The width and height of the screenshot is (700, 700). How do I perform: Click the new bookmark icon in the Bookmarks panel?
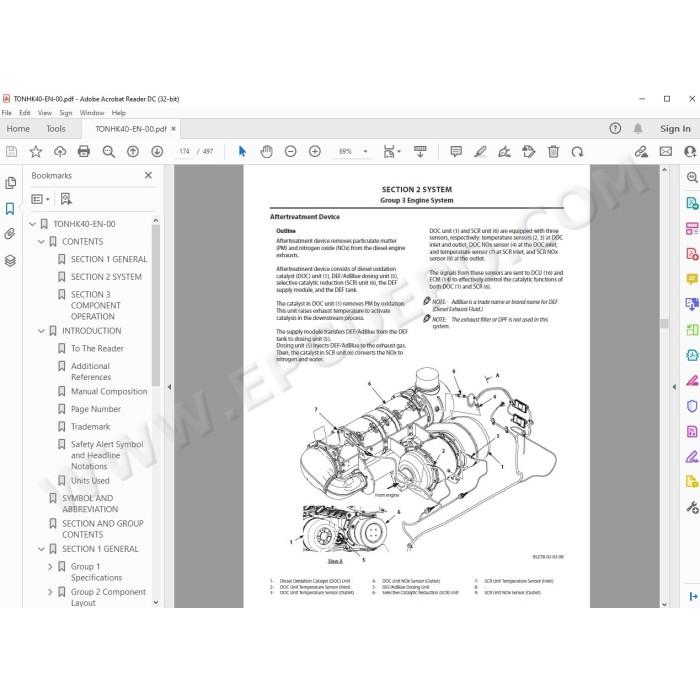(66, 199)
